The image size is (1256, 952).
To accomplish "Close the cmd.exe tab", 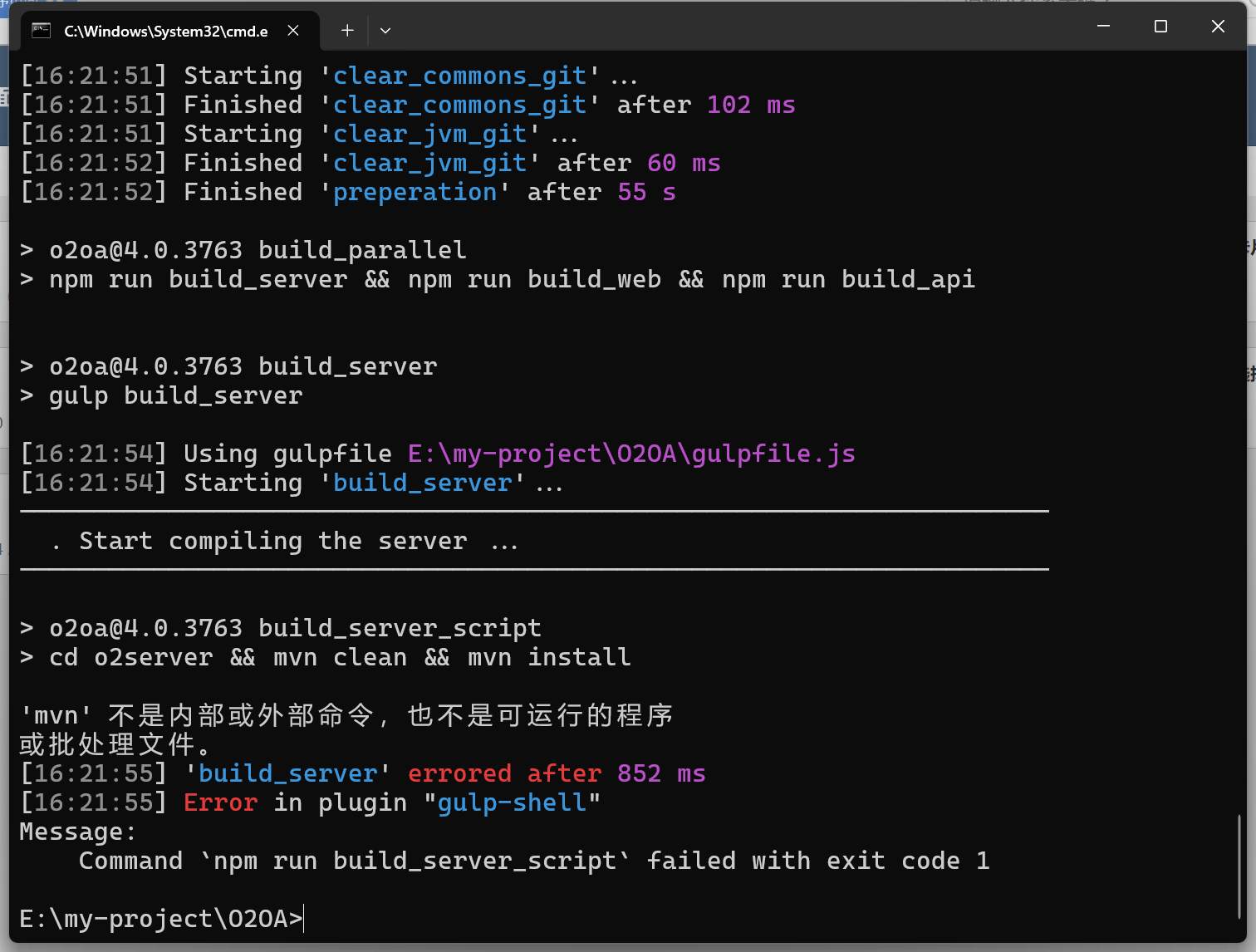I will click(x=293, y=31).
